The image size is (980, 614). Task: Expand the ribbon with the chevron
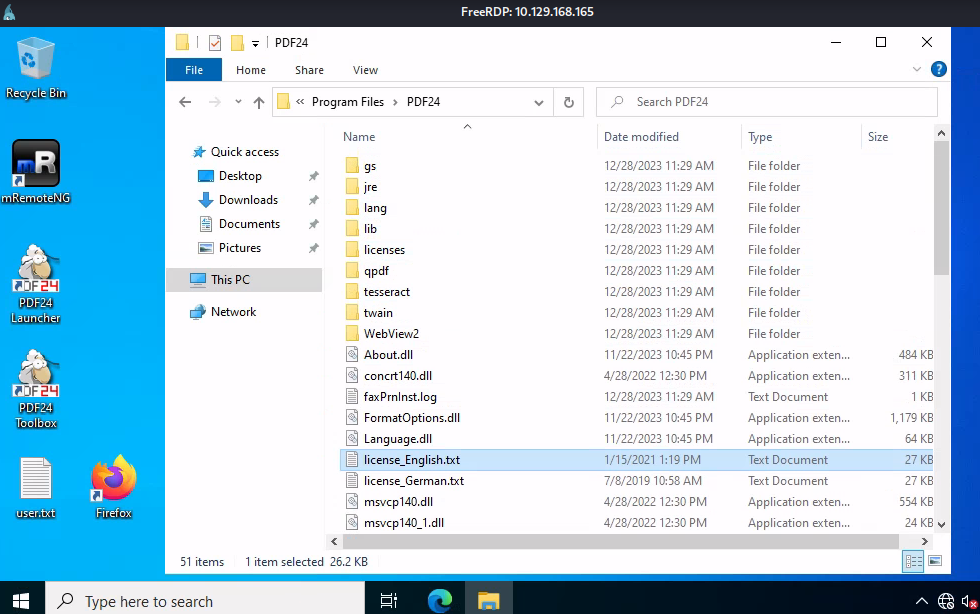(x=917, y=70)
